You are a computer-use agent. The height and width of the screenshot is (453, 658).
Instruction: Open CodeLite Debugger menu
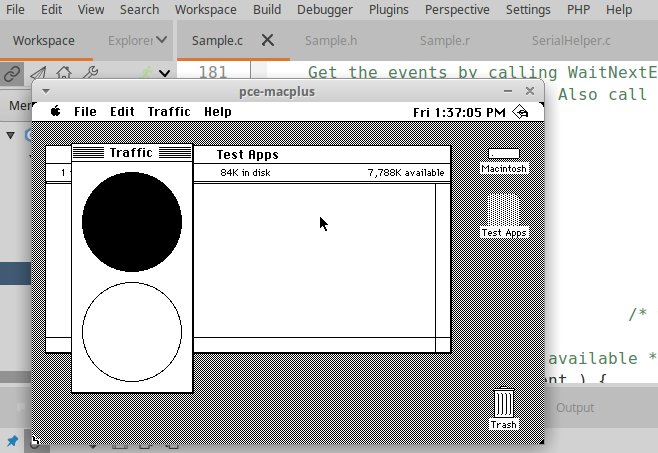(325, 9)
